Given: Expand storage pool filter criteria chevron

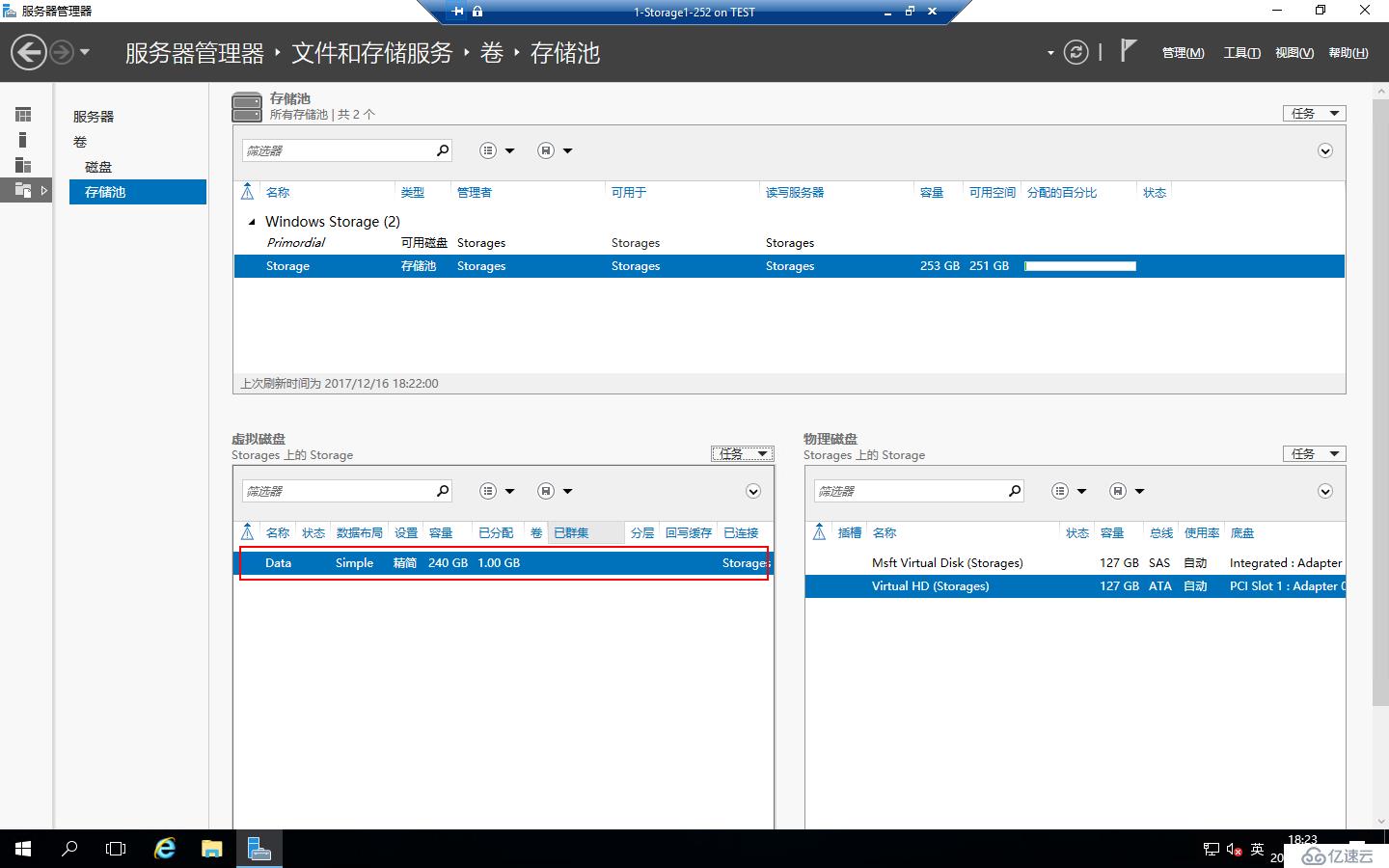Looking at the screenshot, I should 1325,150.
